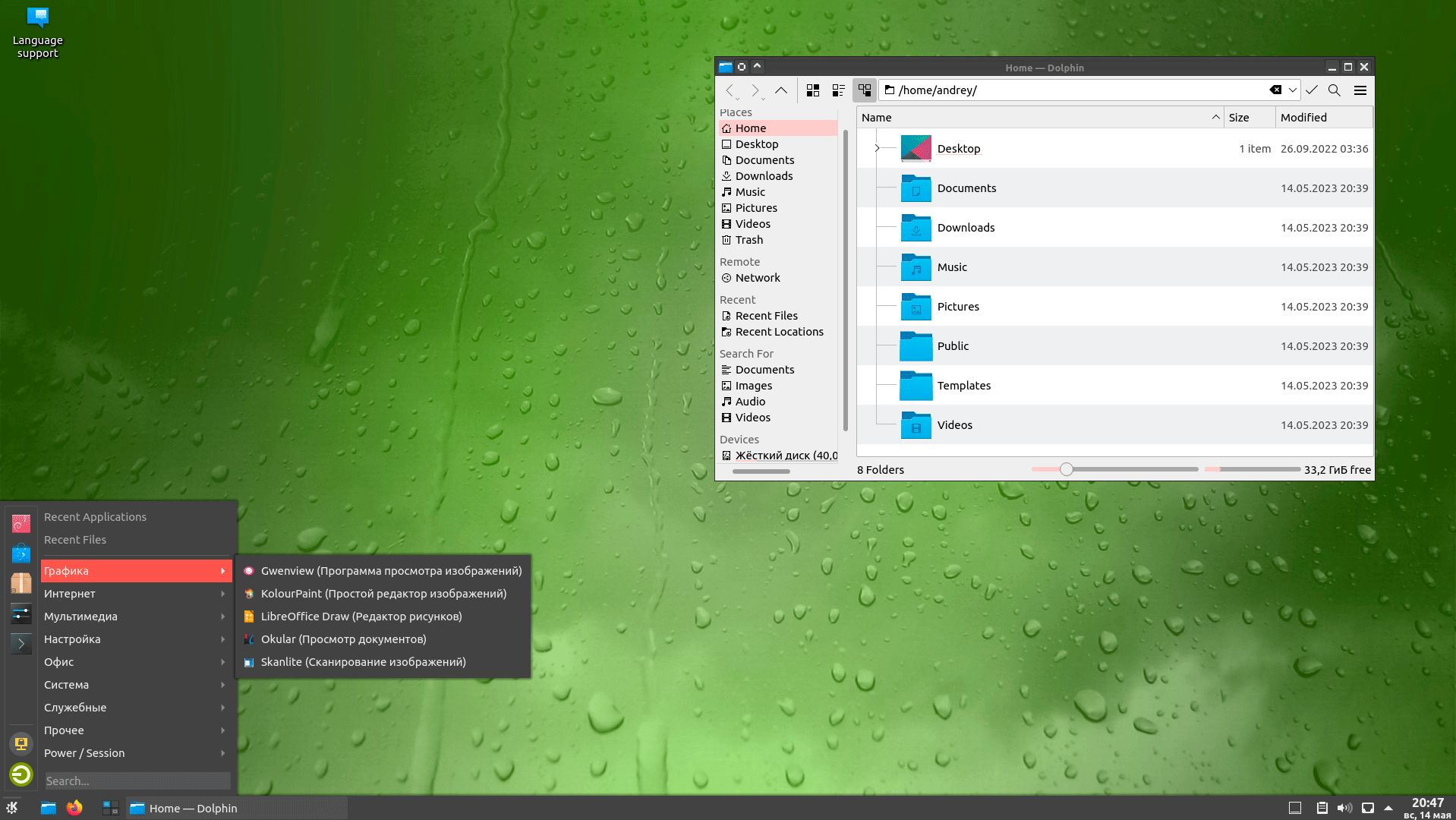This screenshot has height=820, width=1456.
Task: Expand the Интернет submenu
Action: pyautogui.click(x=134, y=594)
